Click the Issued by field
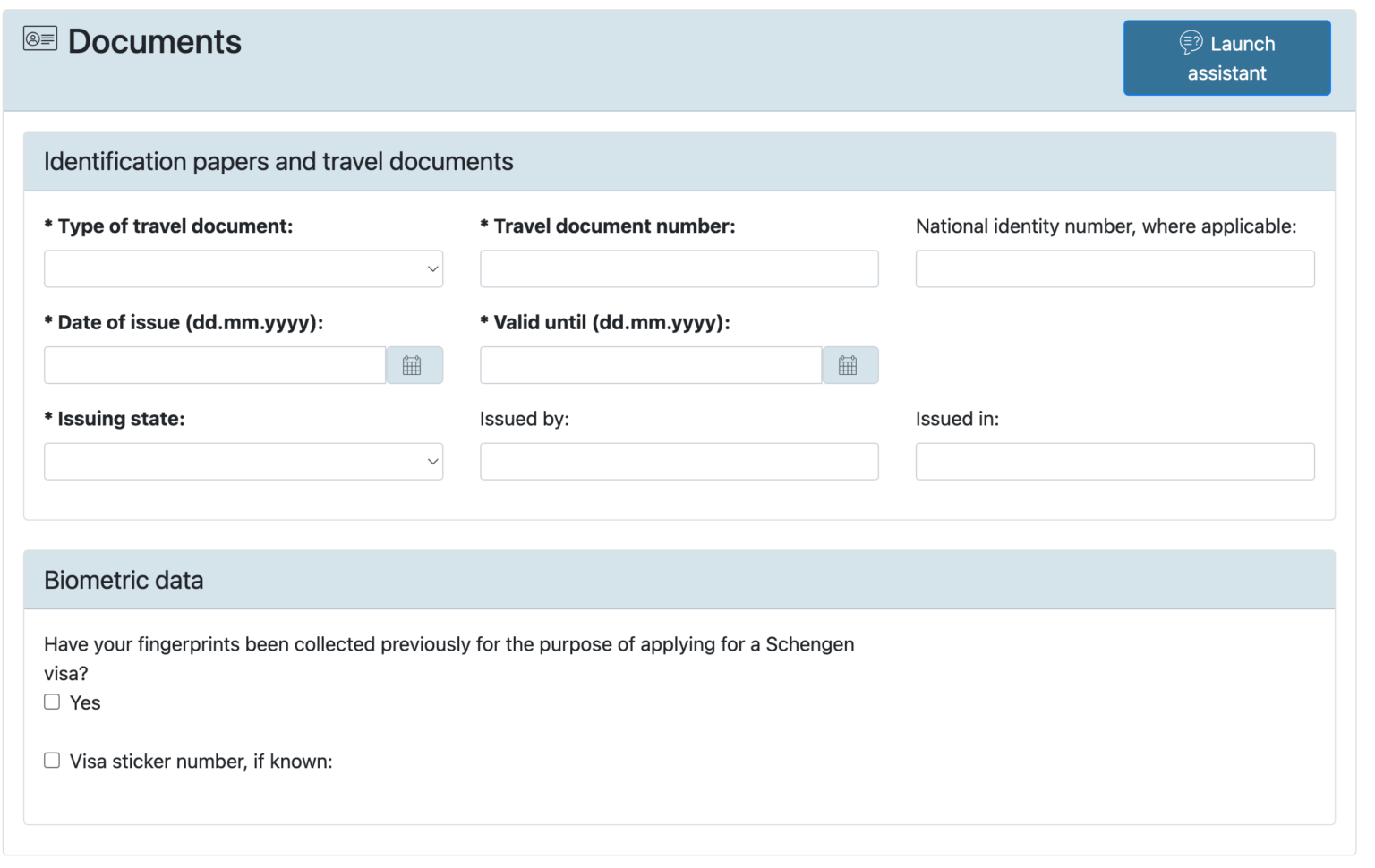The height and width of the screenshot is (868, 1375). 679,461
